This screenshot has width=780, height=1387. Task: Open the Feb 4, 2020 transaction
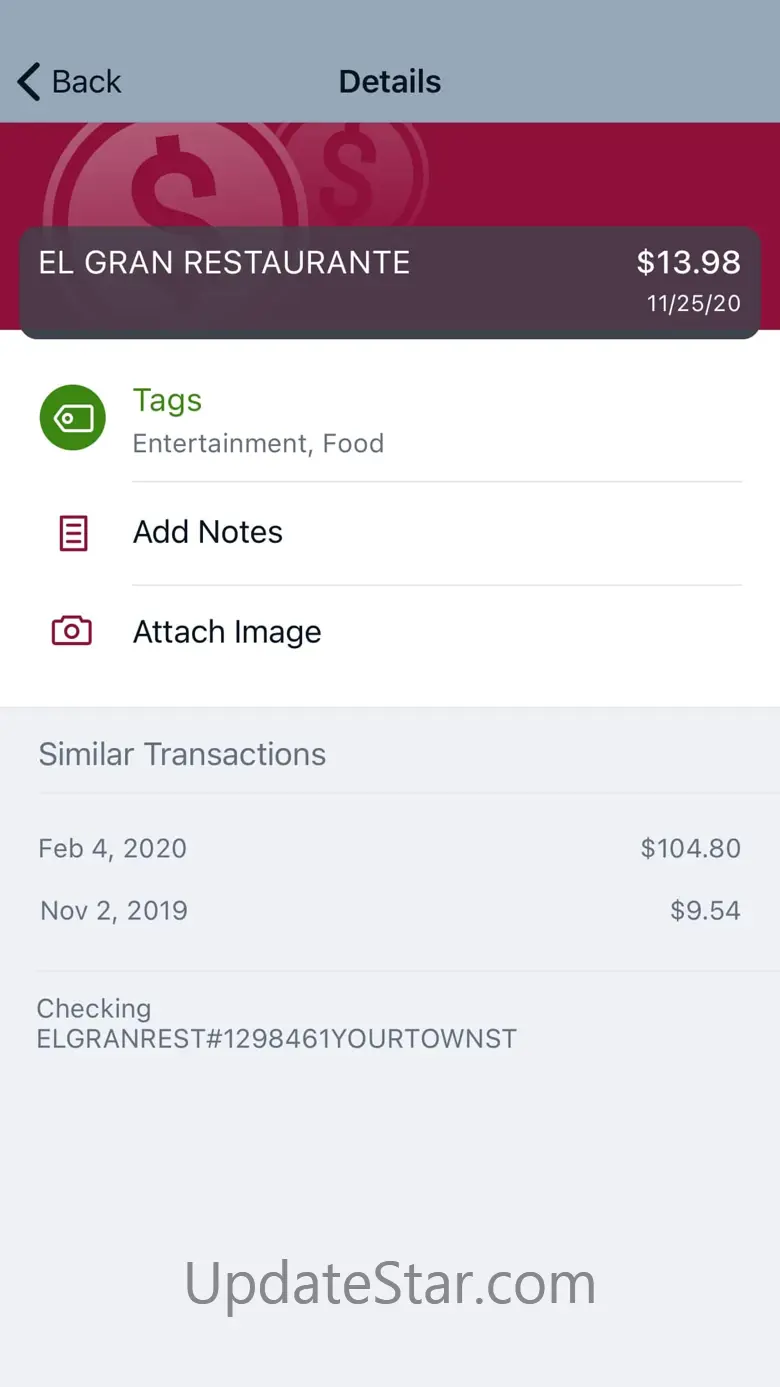tap(112, 849)
